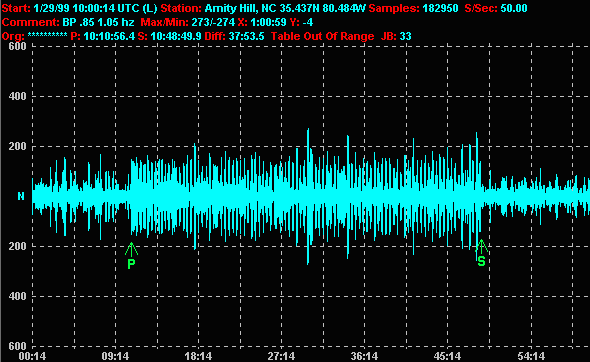Click the 45:14 time axis label
Image resolution: width=590 pixels, height=362 pixels.
[x=447, y=356]
